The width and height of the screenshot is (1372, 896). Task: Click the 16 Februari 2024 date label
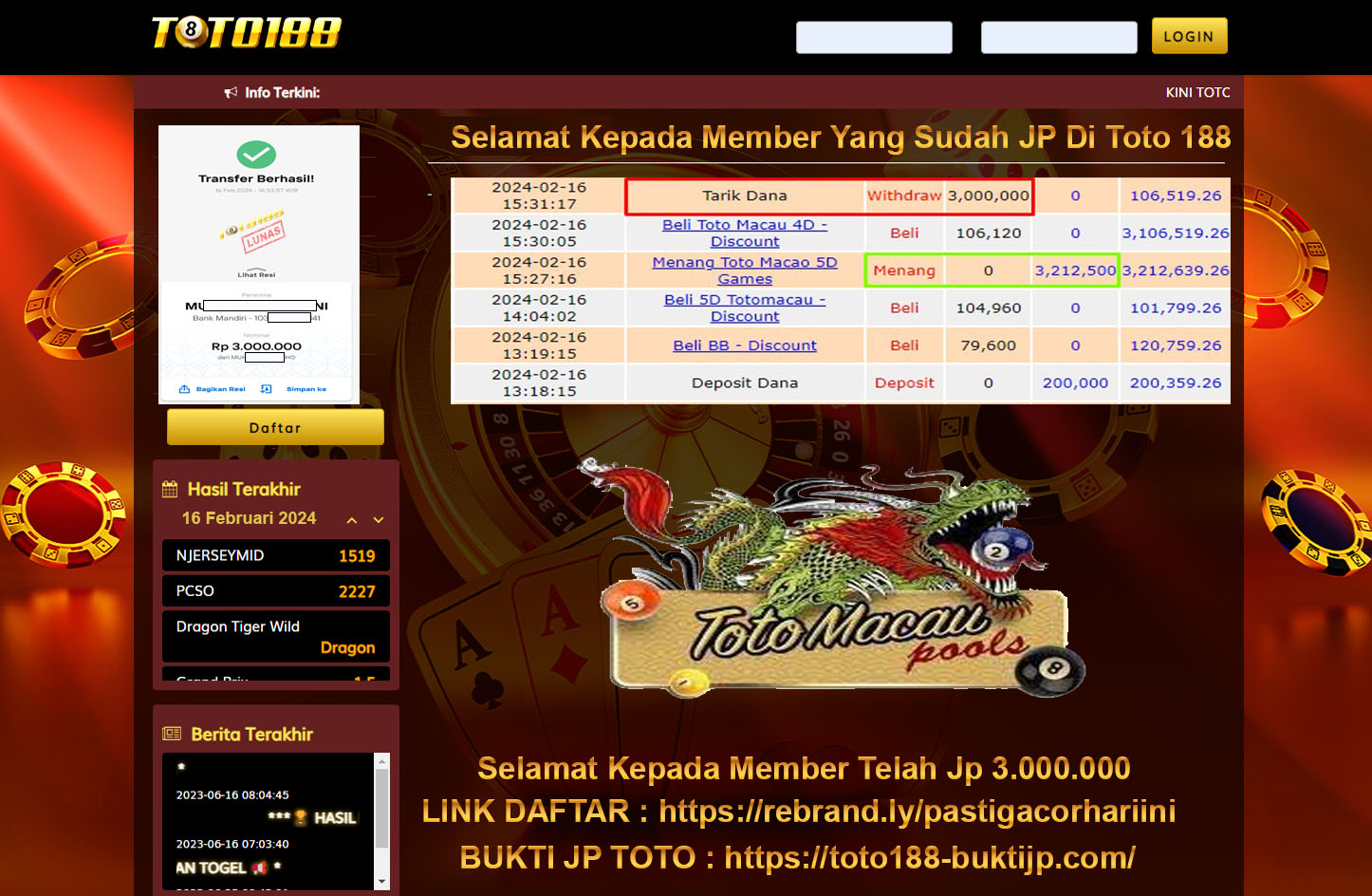click(x=250, y=518)
